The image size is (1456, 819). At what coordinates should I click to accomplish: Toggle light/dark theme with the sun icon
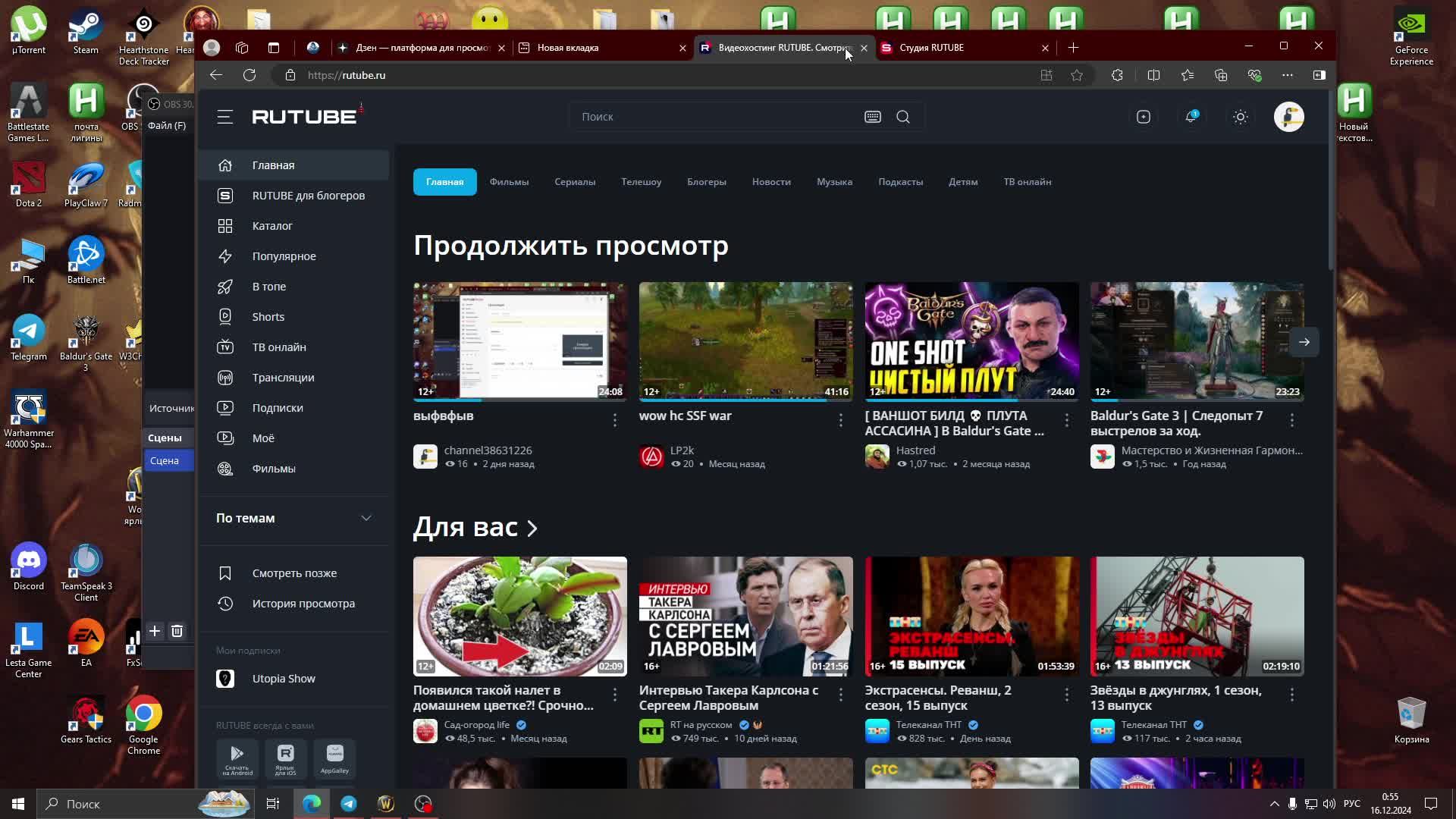[1241, 117]
